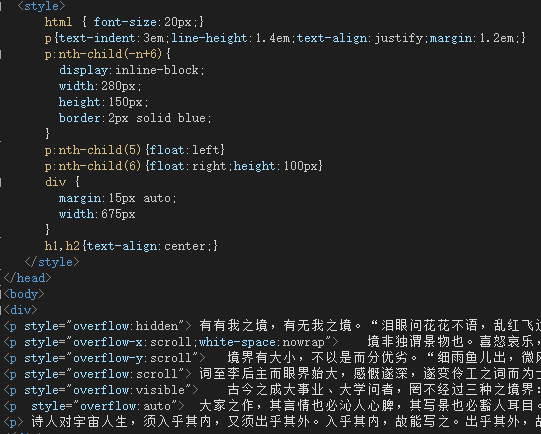Click the h1,h2 selector
The height and width of the screenshot is (434, 541).
tap(62, 246)
